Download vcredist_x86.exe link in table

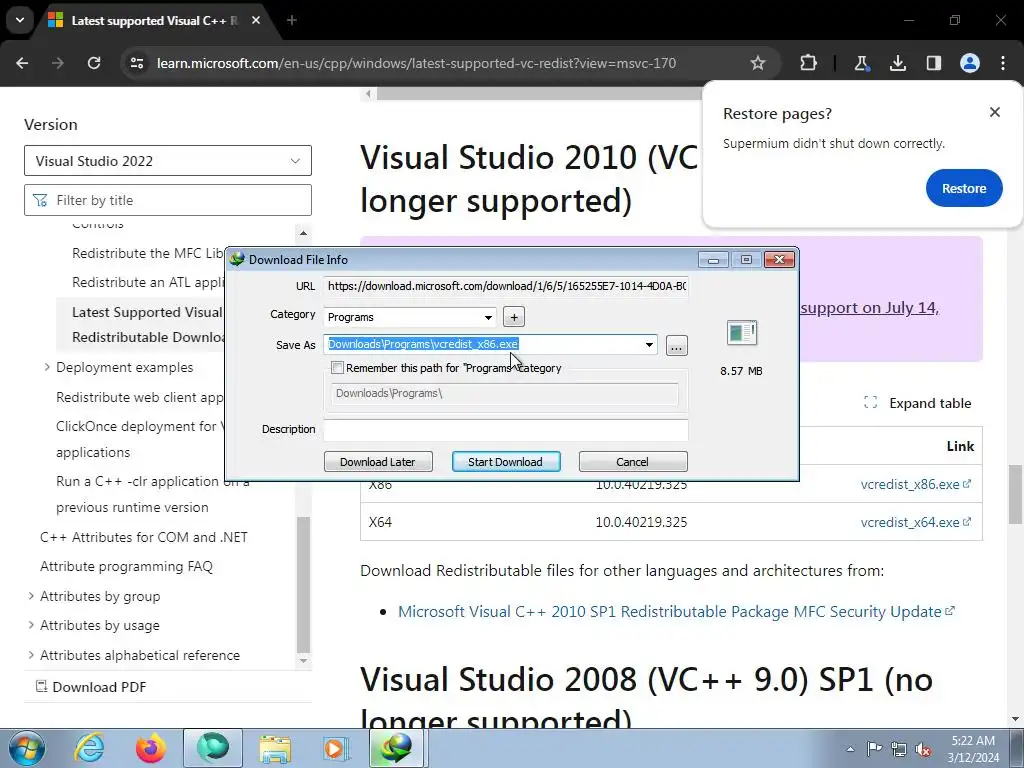[915, 484]
